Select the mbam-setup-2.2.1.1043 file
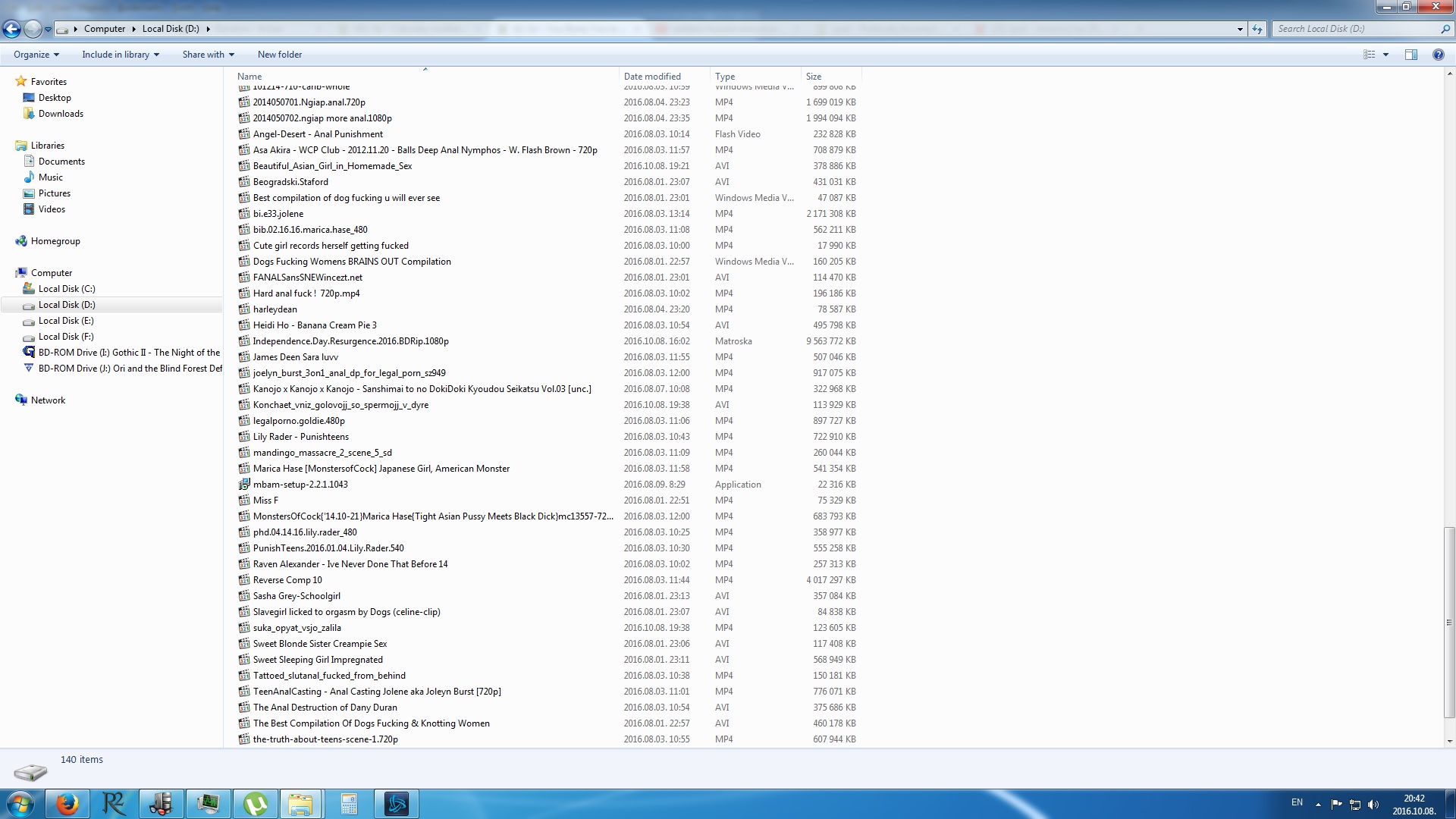Screen dimensions: 1456x819 coord(300,485)
